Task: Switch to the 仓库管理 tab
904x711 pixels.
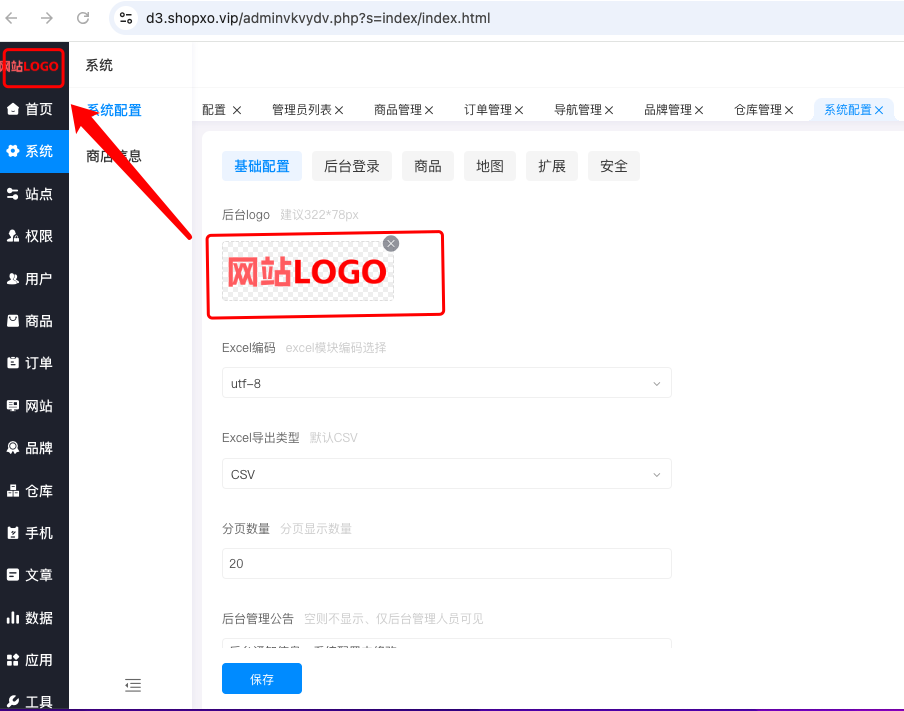Action: pyautogui.click(x=758, y=110)
